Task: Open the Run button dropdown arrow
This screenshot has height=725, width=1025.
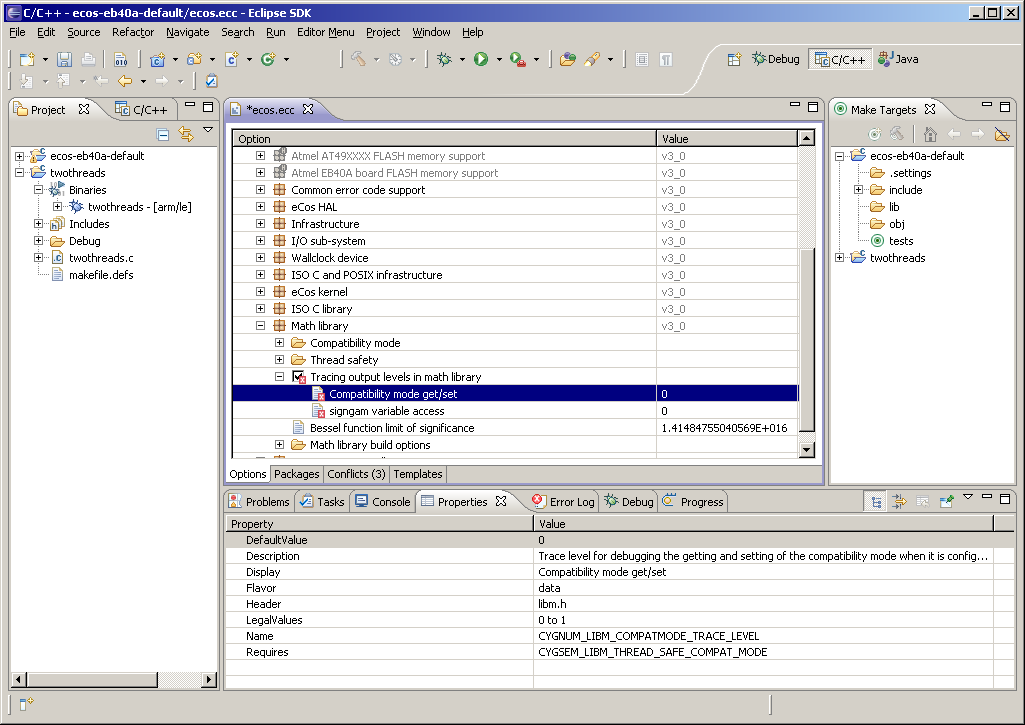Action: (499, 59)
